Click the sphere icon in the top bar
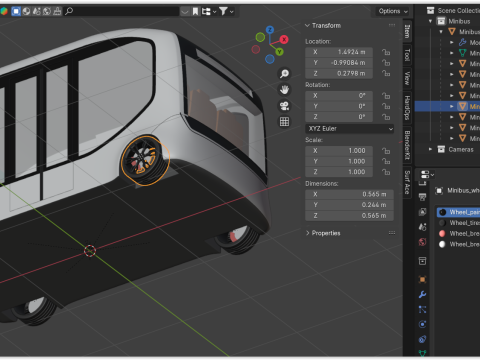The image size is (480, 360). click(x=26, y=11)
